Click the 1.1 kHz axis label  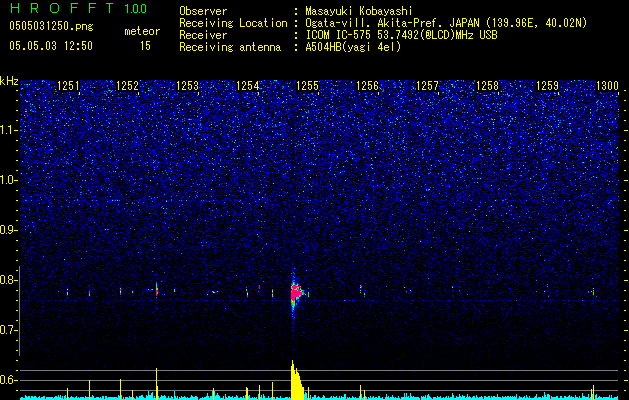9,130
